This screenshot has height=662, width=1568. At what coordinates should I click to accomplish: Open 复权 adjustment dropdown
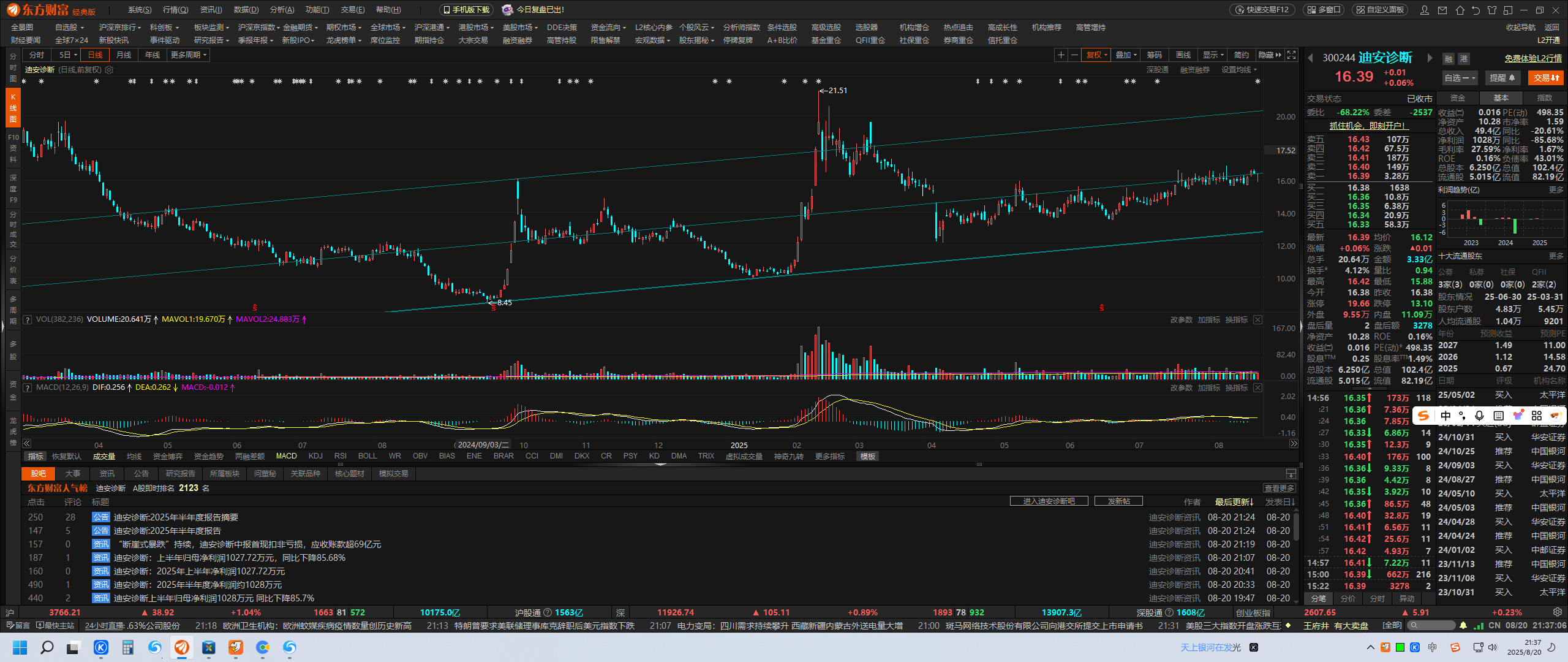pyautogui.click(x=1096, y=55)
